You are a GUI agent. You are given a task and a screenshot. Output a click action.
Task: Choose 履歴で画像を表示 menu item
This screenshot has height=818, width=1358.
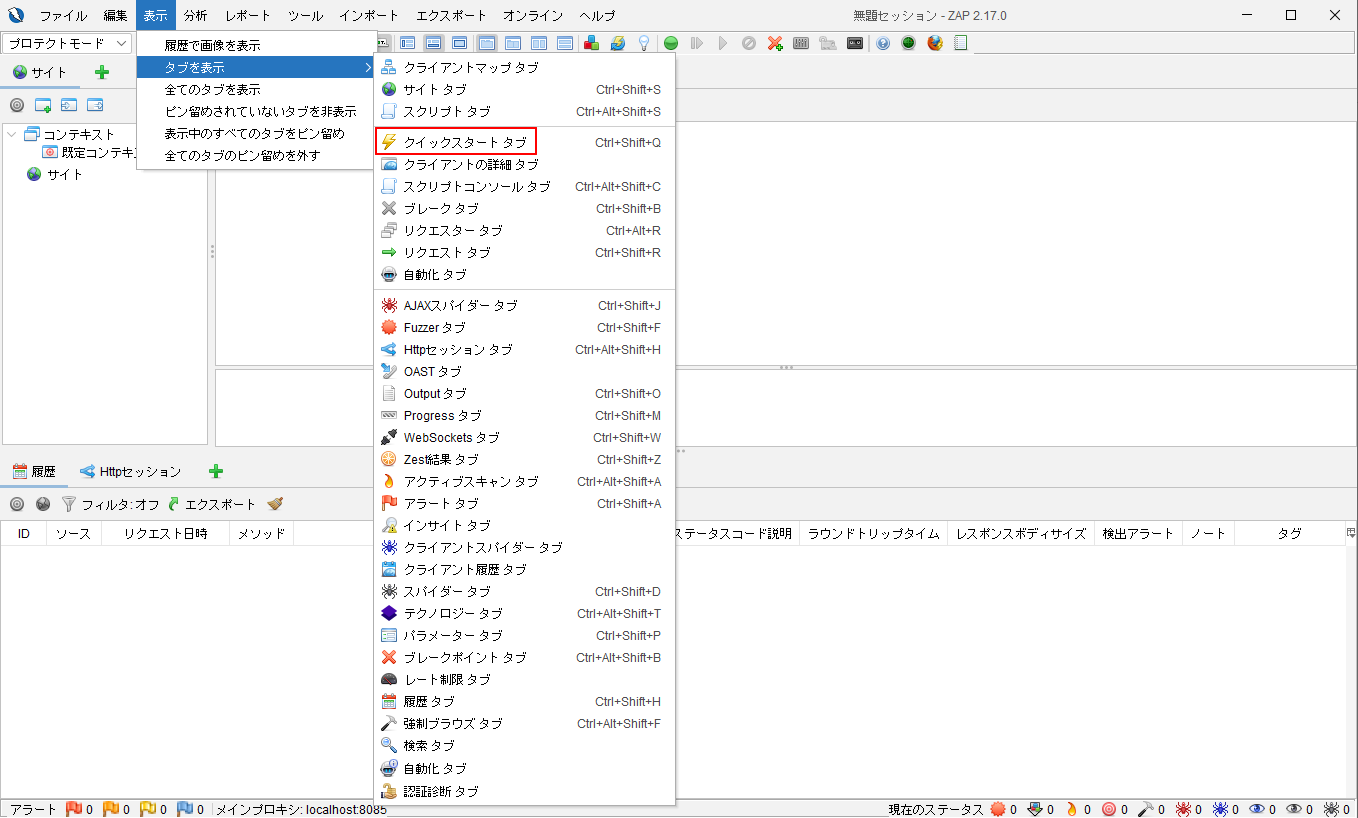pyautogui.click(x=255, y=45)
